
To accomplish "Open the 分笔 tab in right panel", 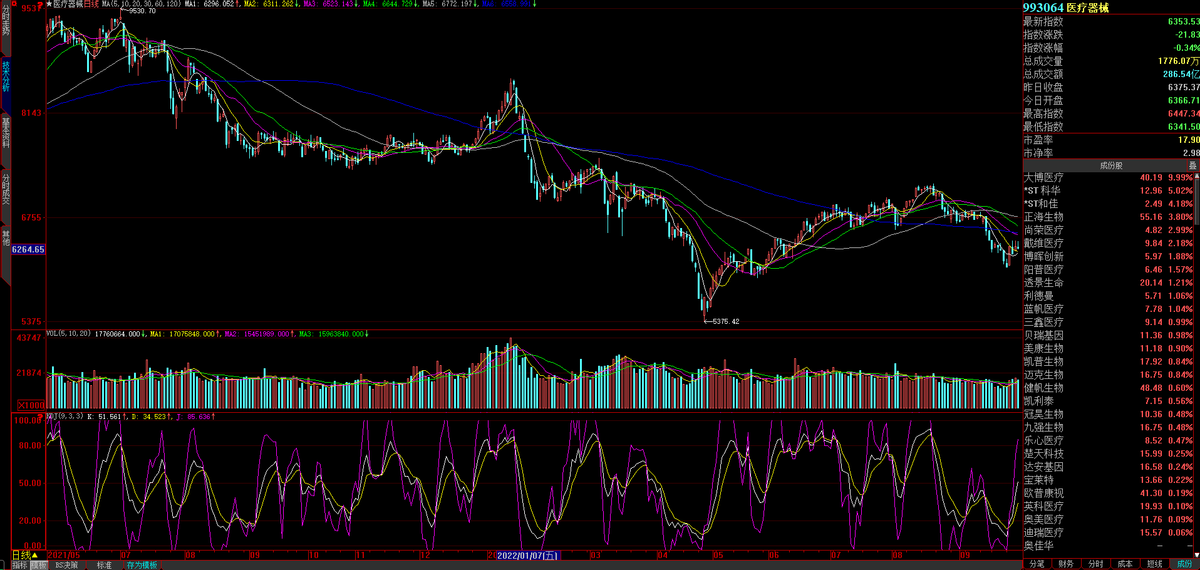I will tap(1037, 564).
